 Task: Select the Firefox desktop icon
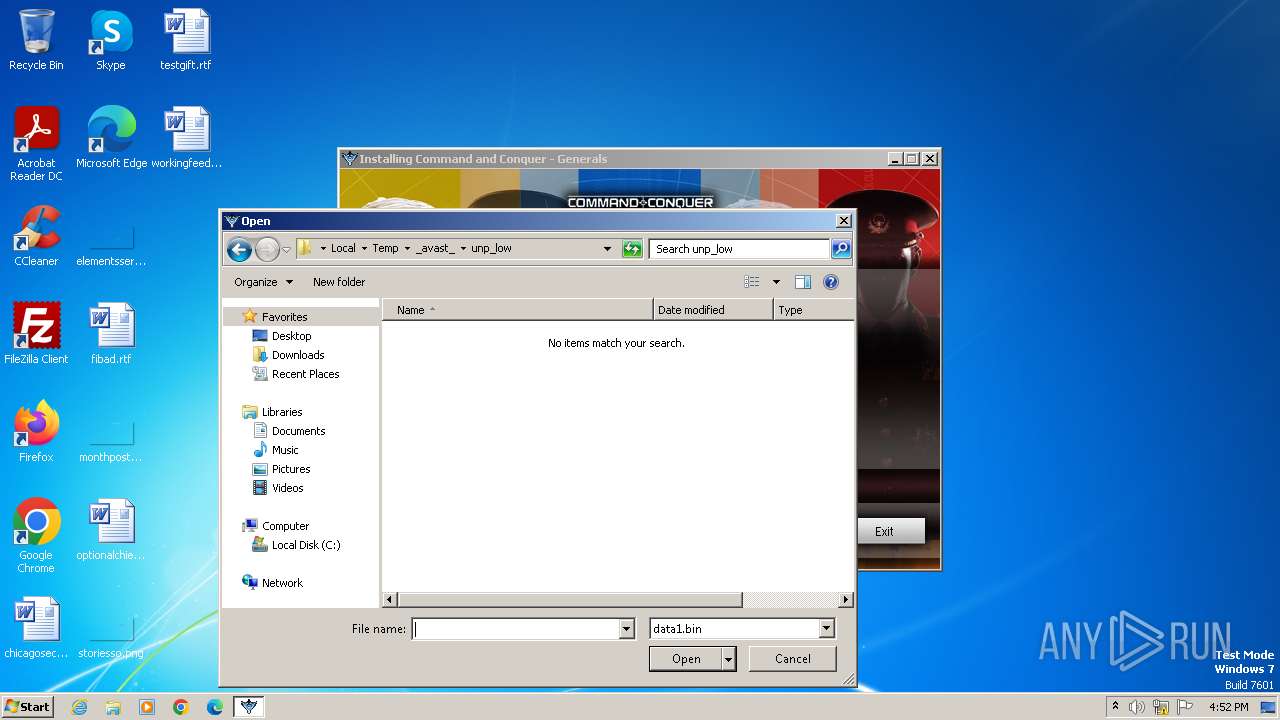[36, 432]
